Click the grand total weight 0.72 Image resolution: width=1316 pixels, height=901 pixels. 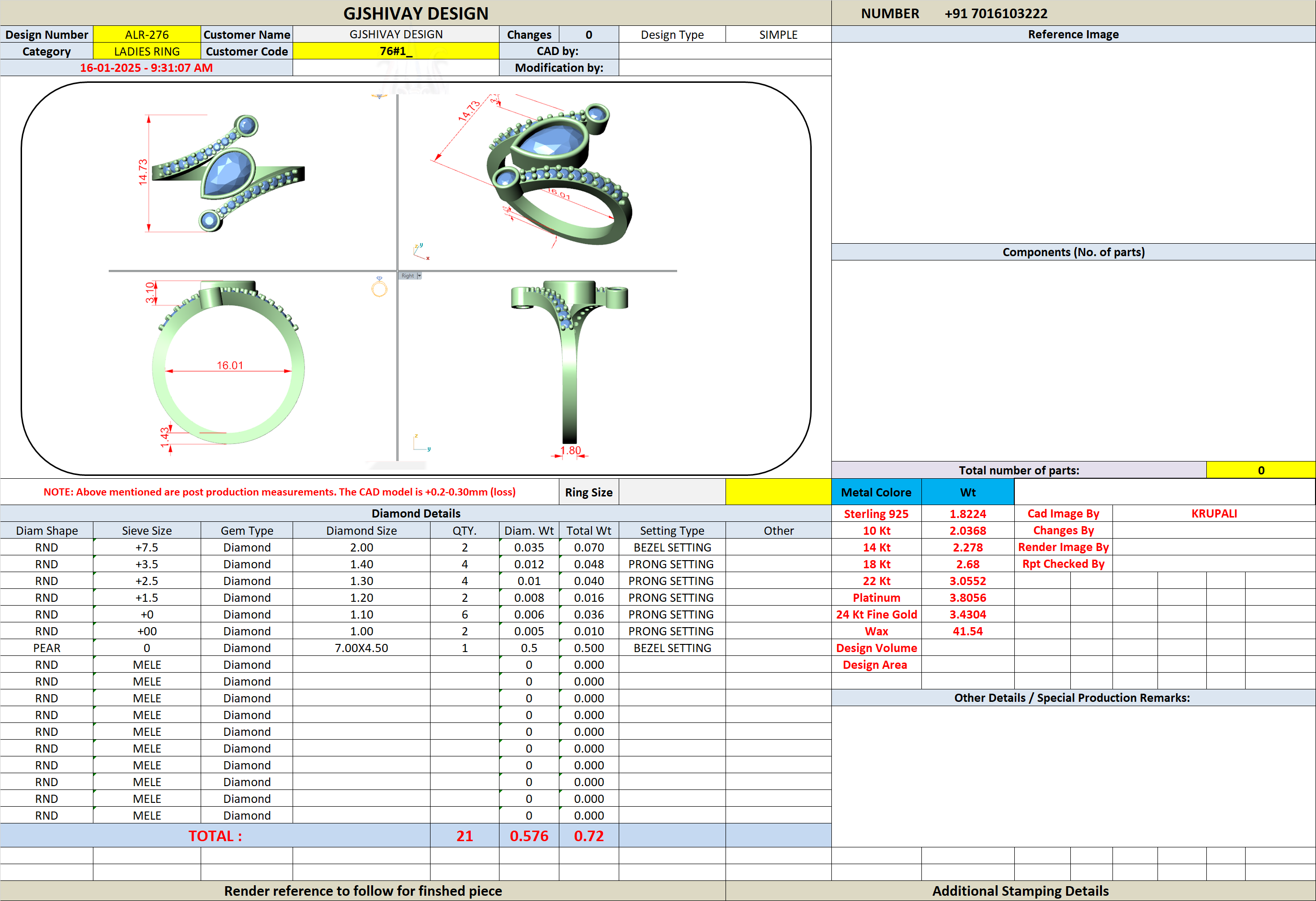point(589,836)
